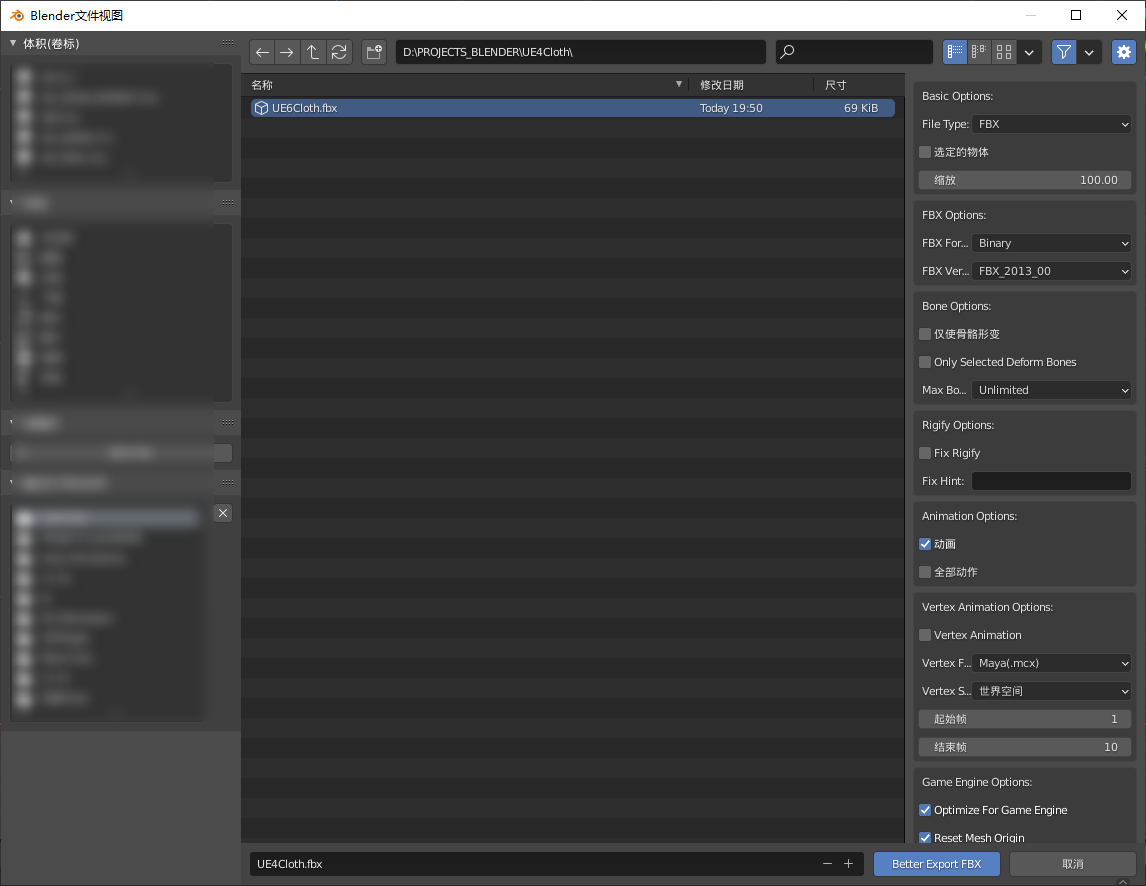The width and height of the screenshot is (1146, 886).
Task: Enable Only Selected Deform Bones
Action: 925,362
